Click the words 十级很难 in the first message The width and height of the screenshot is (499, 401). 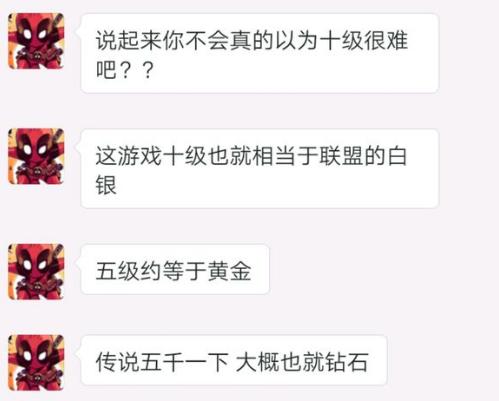coord(363,41)
